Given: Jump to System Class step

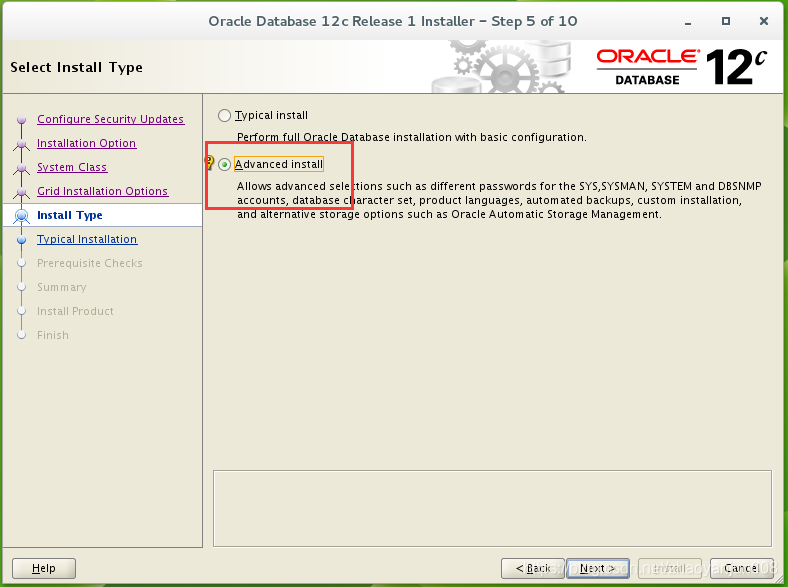Looking at the screenshot, I should pos(72,167).
